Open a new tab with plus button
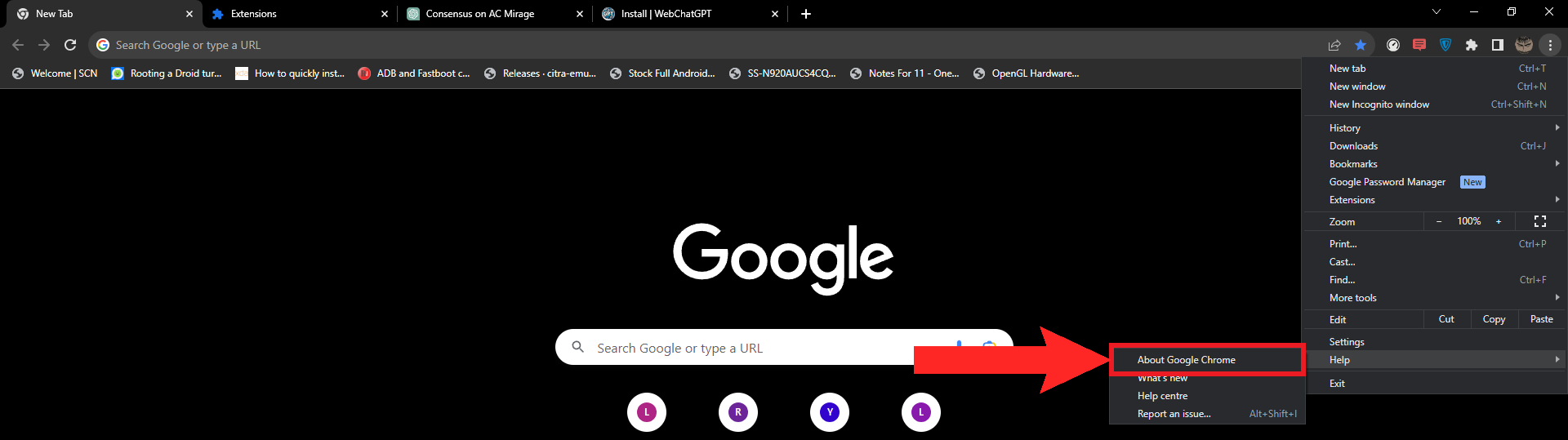 click(x=806, y=14)
